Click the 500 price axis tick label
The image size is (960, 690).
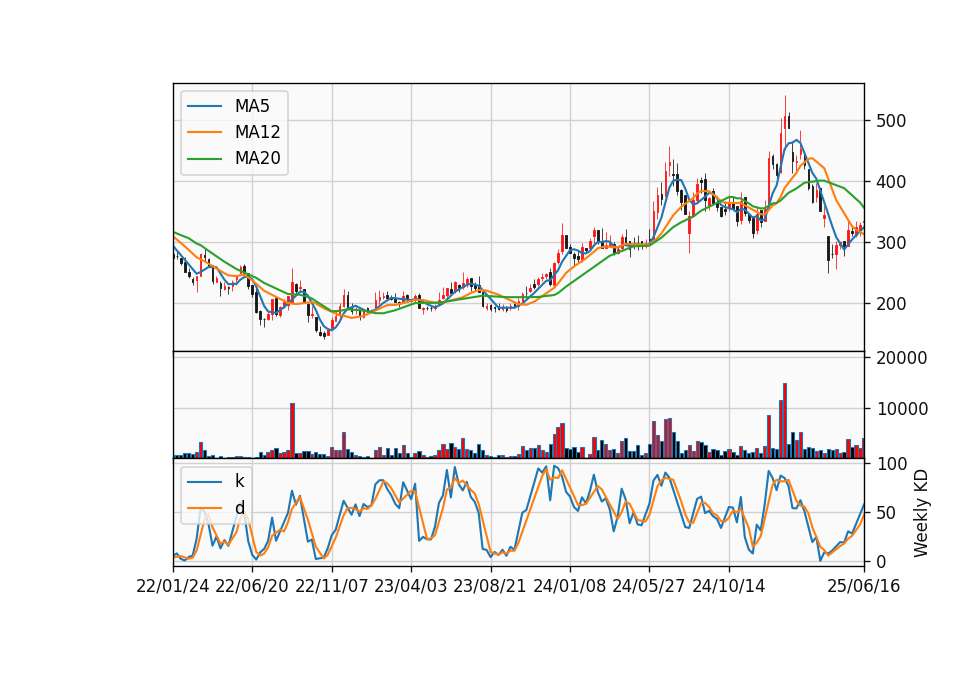pos(891,121)
